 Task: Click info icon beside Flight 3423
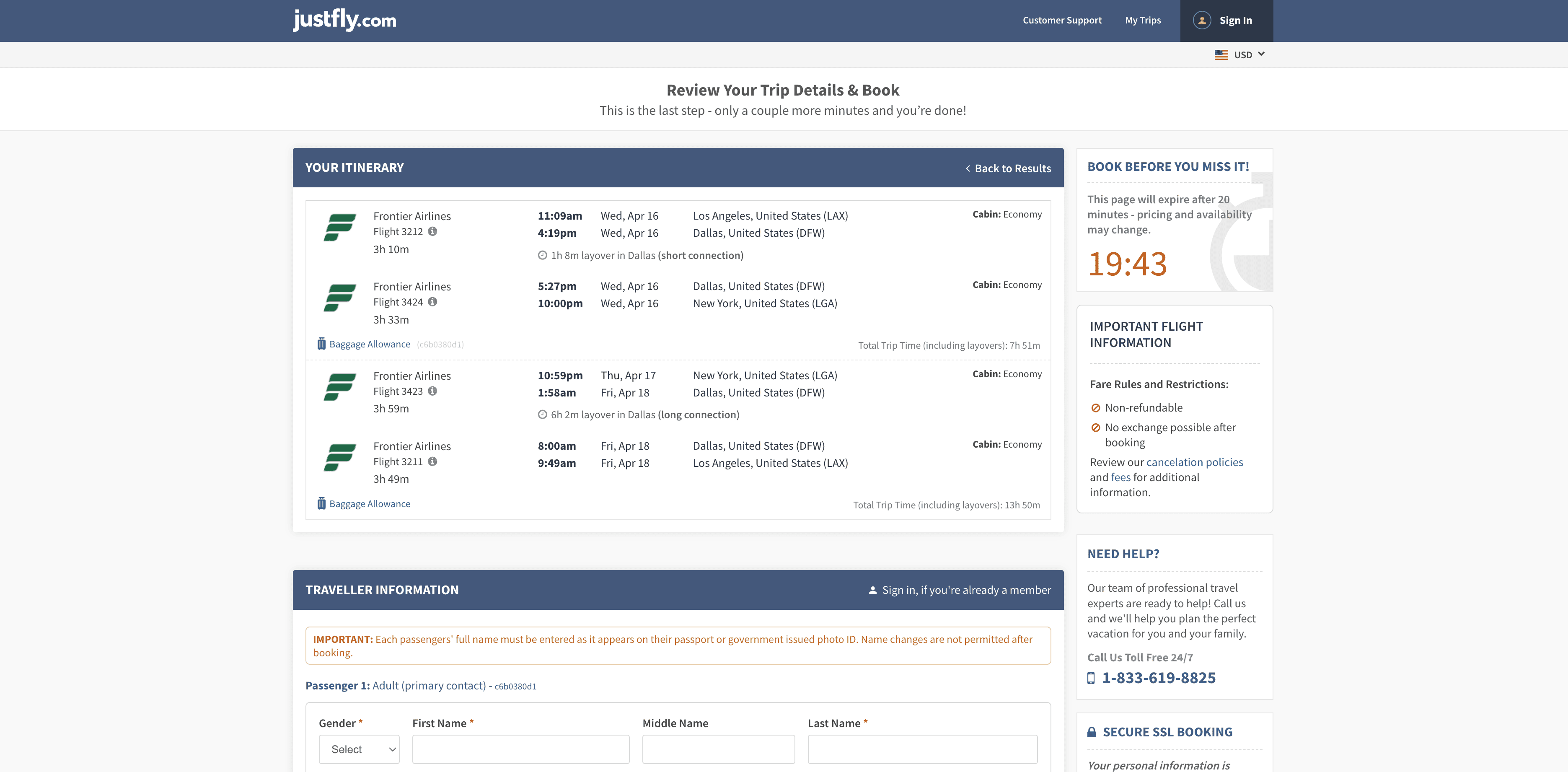pyautogui.click(x=432, y=391)
